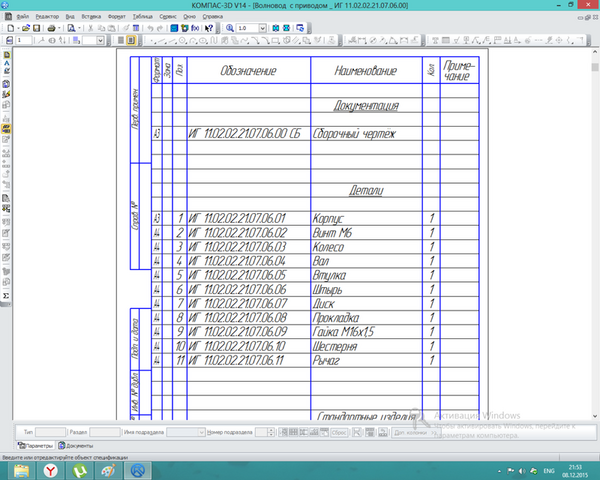This screenshot has height=480, width=600.
Task: Expand the preview arrow dropdown
Action: click(79, 28)
